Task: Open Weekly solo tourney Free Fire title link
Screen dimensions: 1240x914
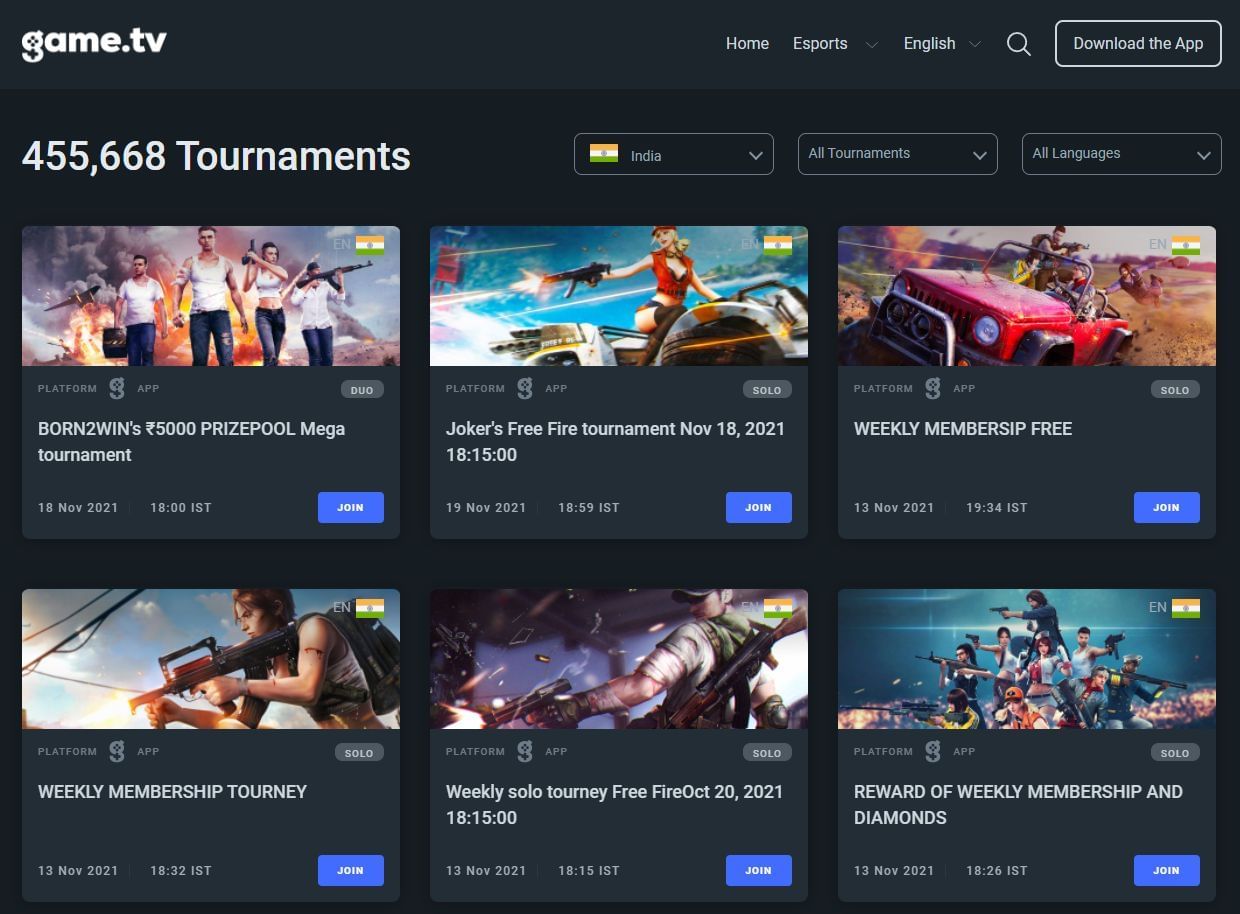Action: pos(614,804)
